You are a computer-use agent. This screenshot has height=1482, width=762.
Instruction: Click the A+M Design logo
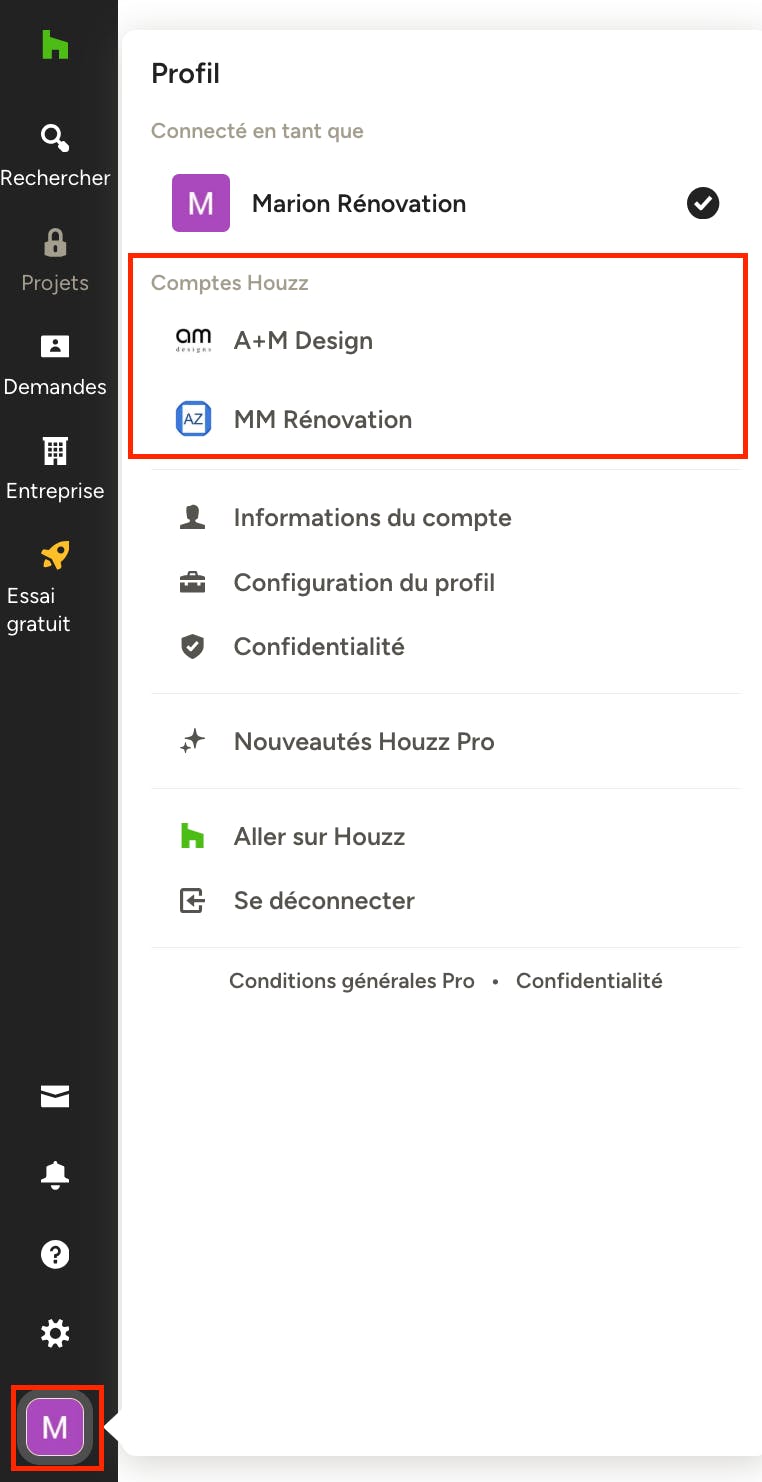[193, 341]
